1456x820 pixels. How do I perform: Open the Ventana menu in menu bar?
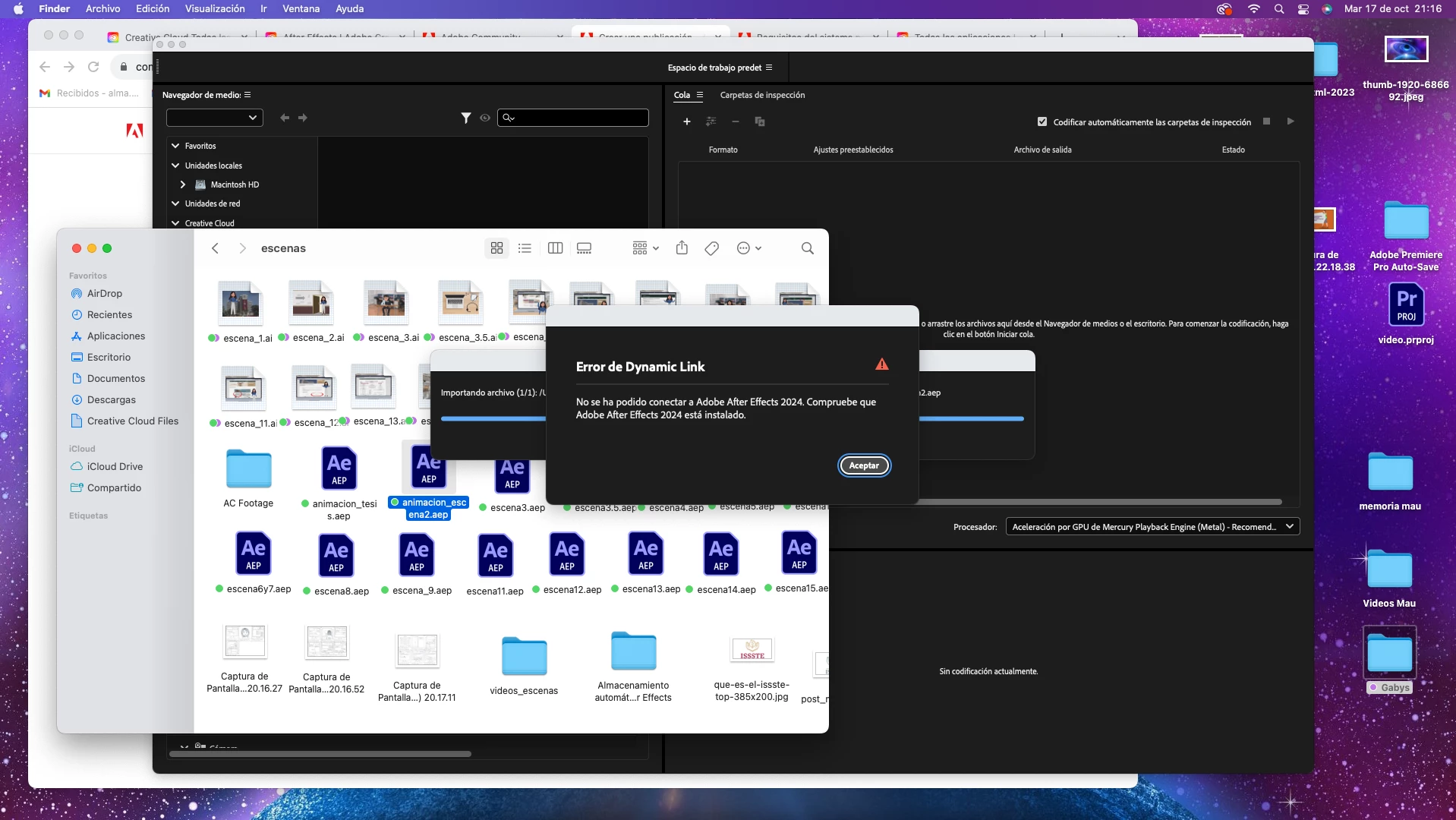(301, 8)
